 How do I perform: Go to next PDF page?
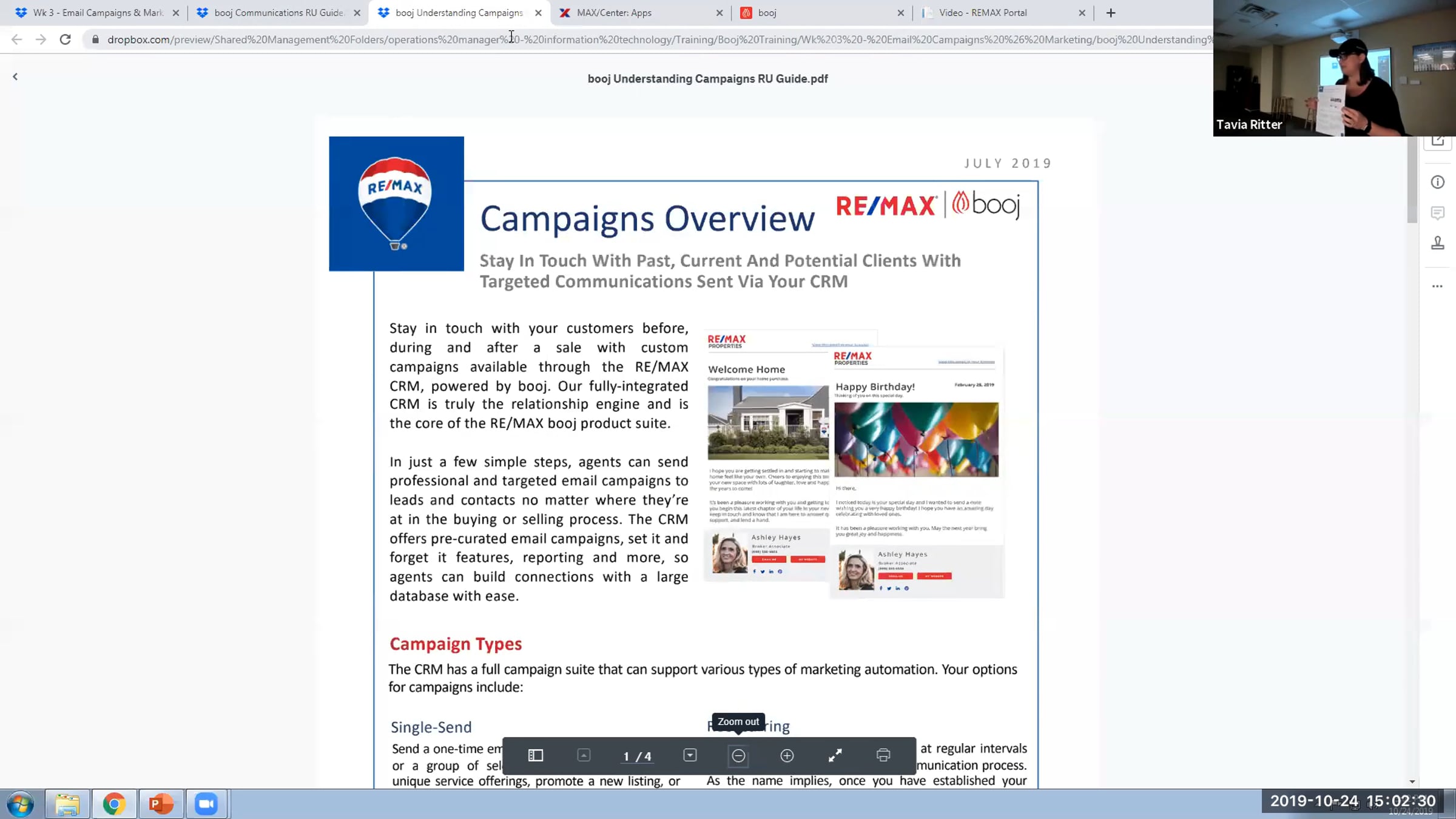click(x=690, y=755)
